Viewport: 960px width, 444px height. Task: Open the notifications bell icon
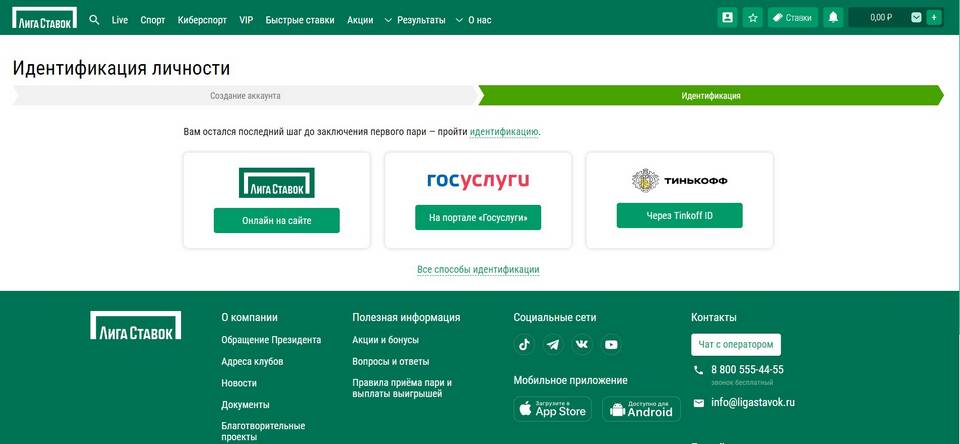[x=832, y=17]
